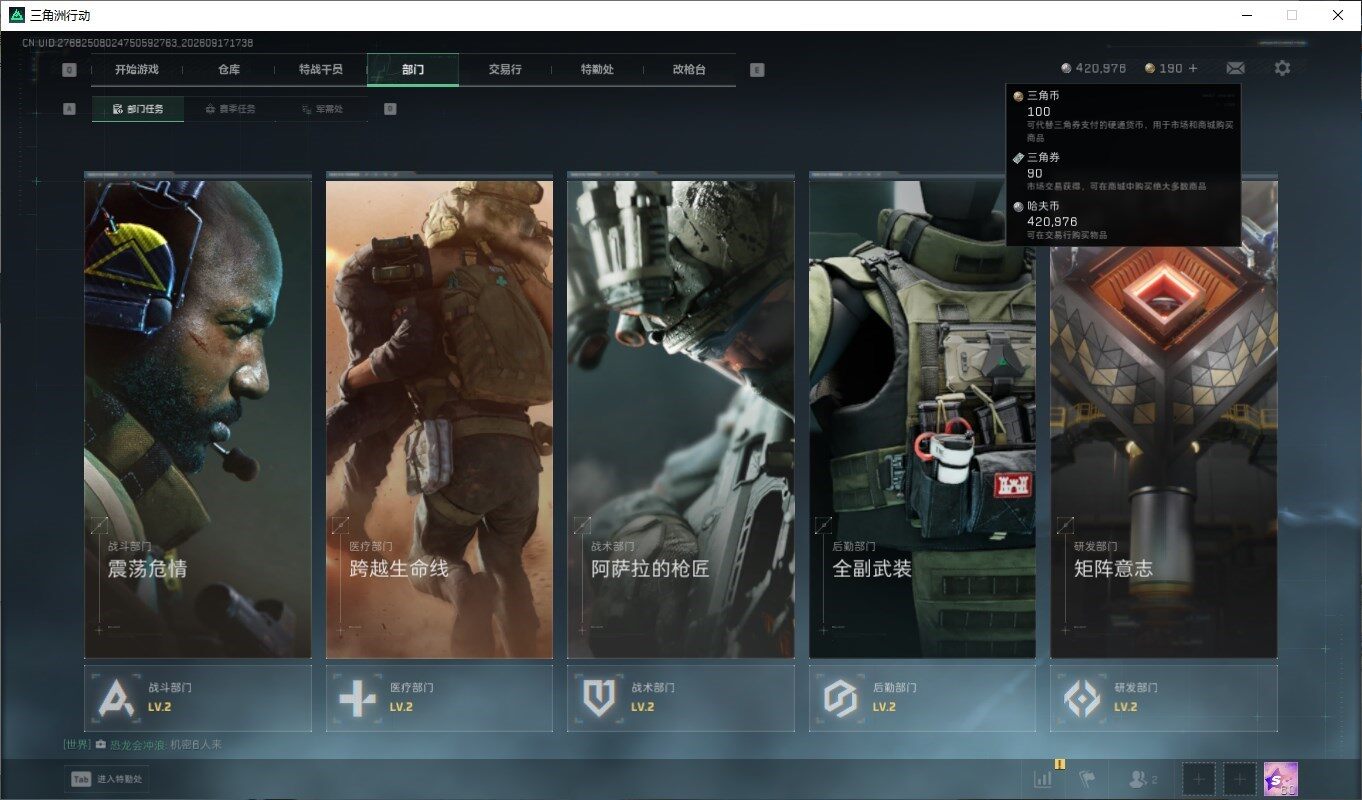Open the bar chart stats icon
Image resolution: width=1362 pixels, height=800 pixels.
(x=1042, y=779)
